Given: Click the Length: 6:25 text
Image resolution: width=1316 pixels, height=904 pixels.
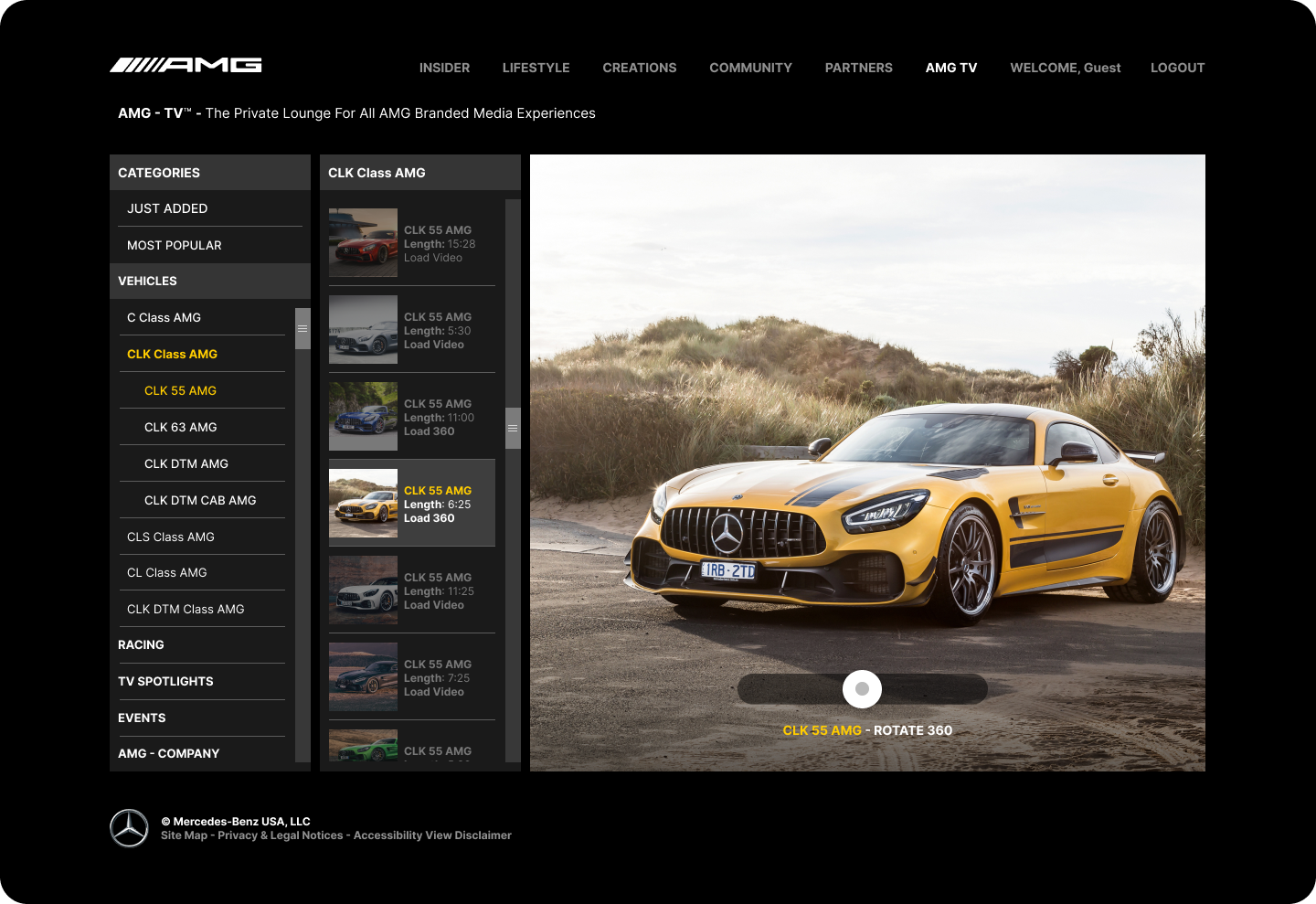Looking at the screenshot, I should 438,505.
